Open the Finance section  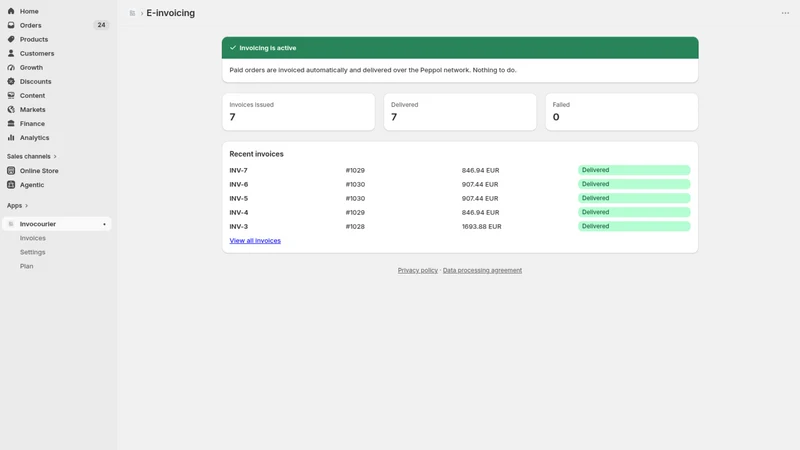pyautogui.click(x=32, y=123)
